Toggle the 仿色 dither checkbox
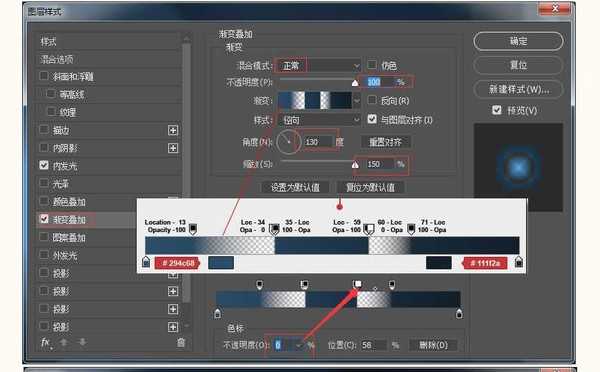 click(372, 65)
